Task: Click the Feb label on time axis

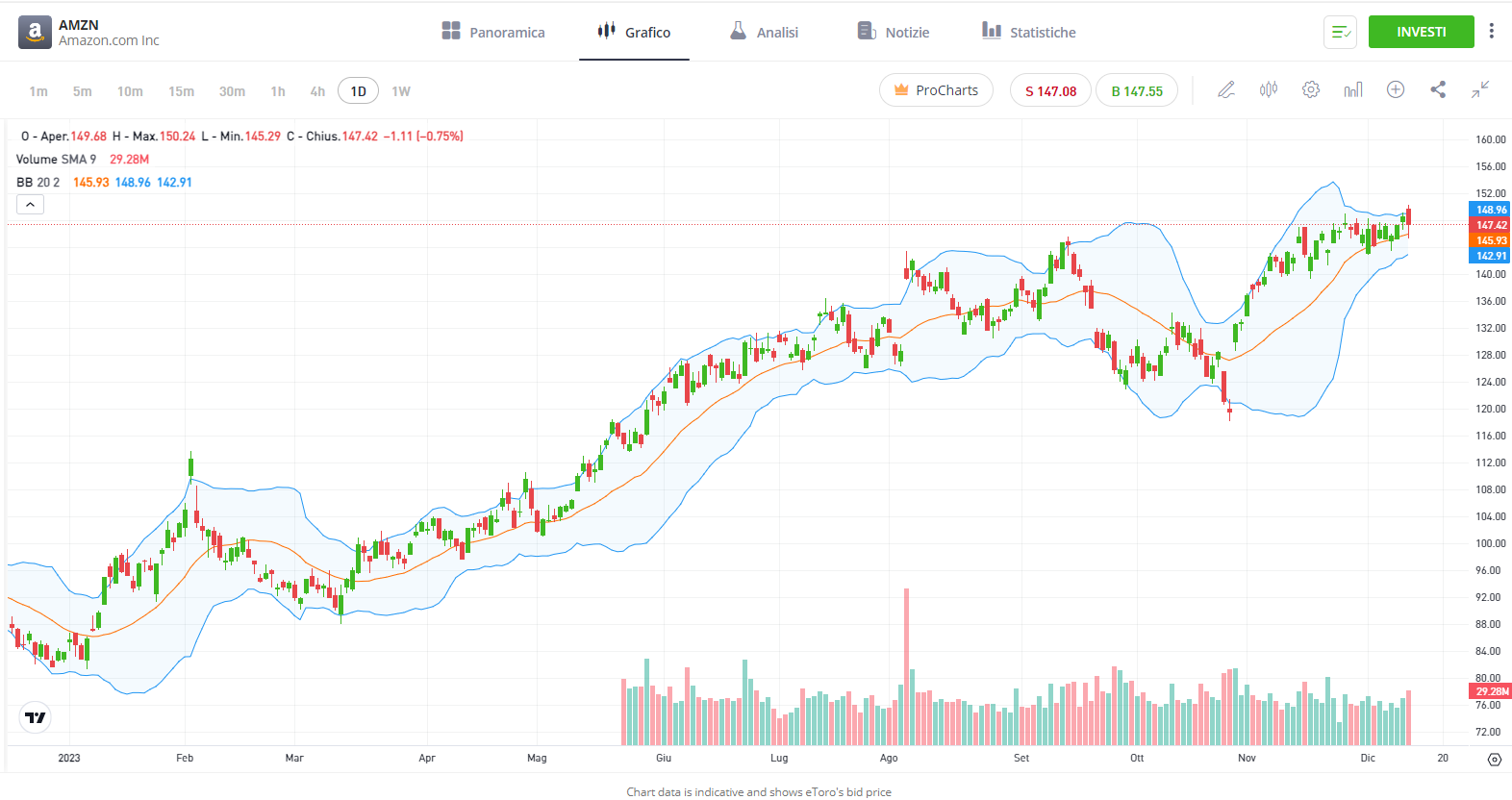Action: tap(185, 758)
